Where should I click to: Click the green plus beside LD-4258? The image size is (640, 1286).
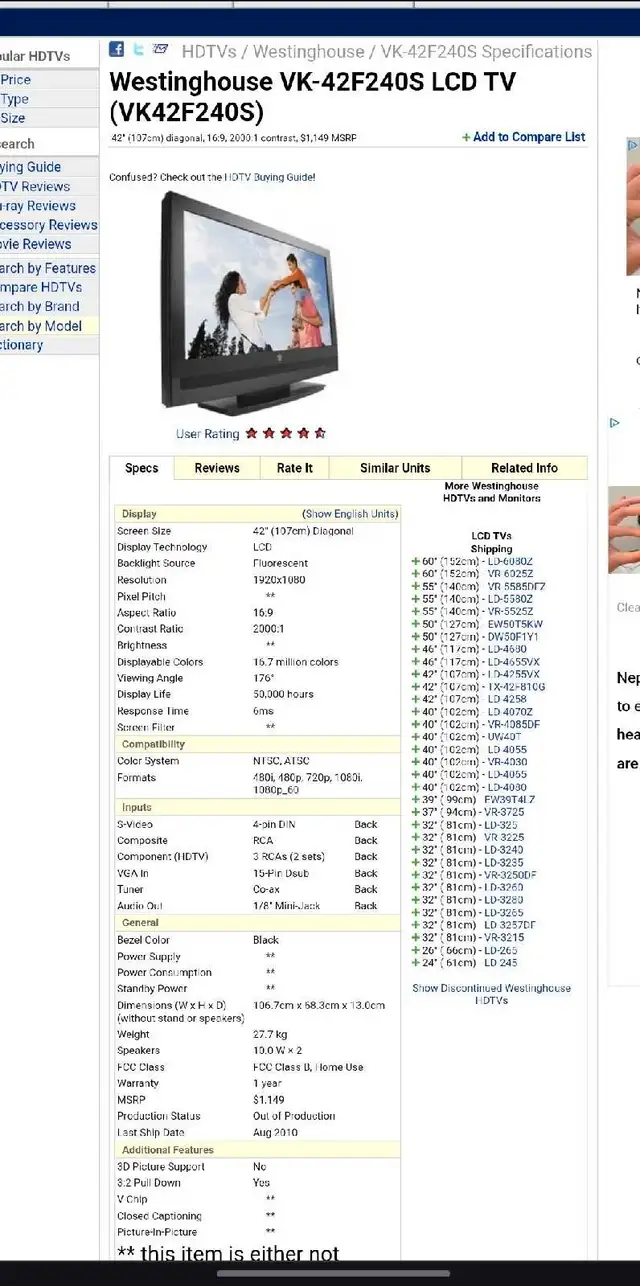pos(416,700)
